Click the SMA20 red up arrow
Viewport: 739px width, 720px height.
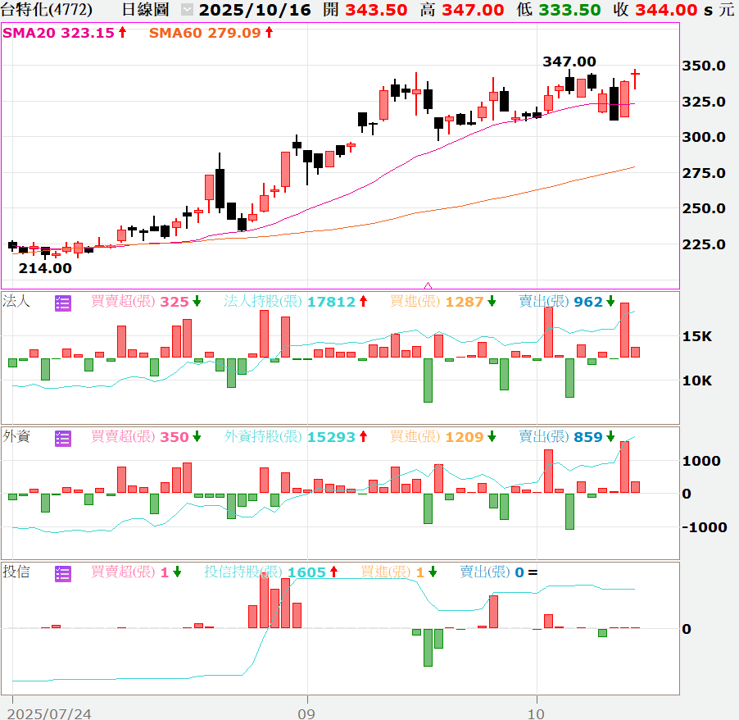[x=123, y=33]
